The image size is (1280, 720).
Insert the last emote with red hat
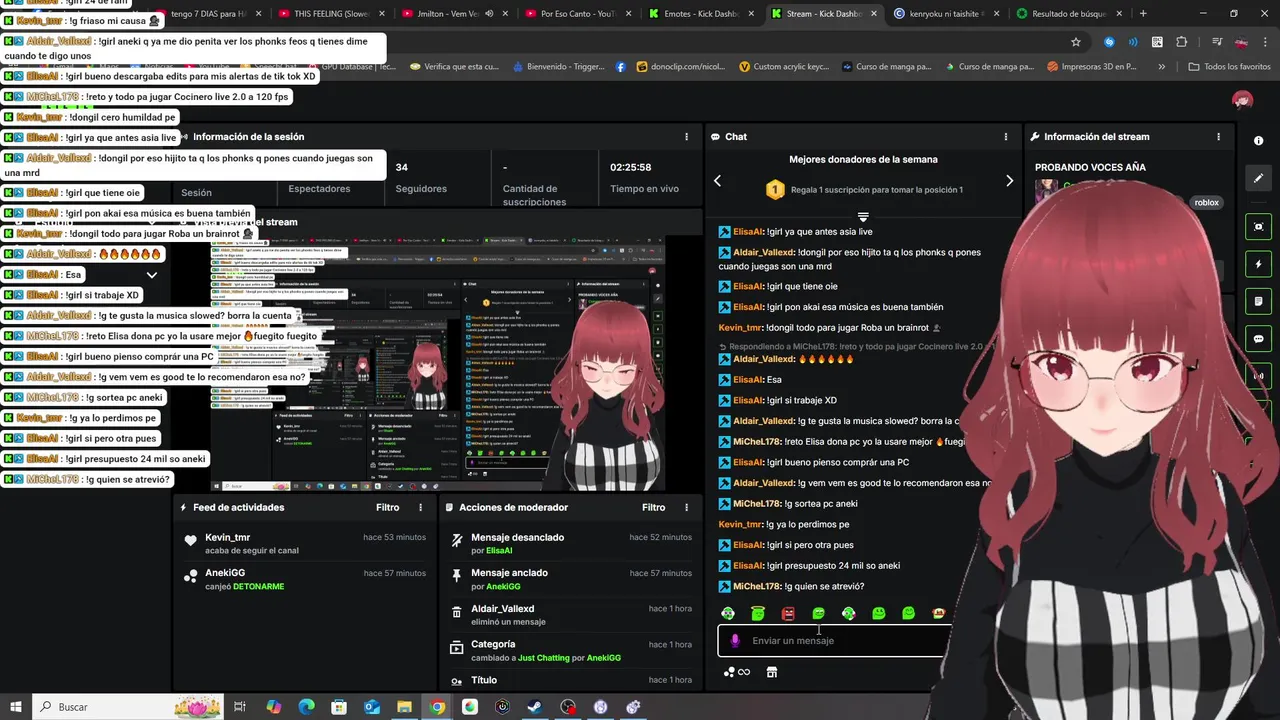coord(938,613)
